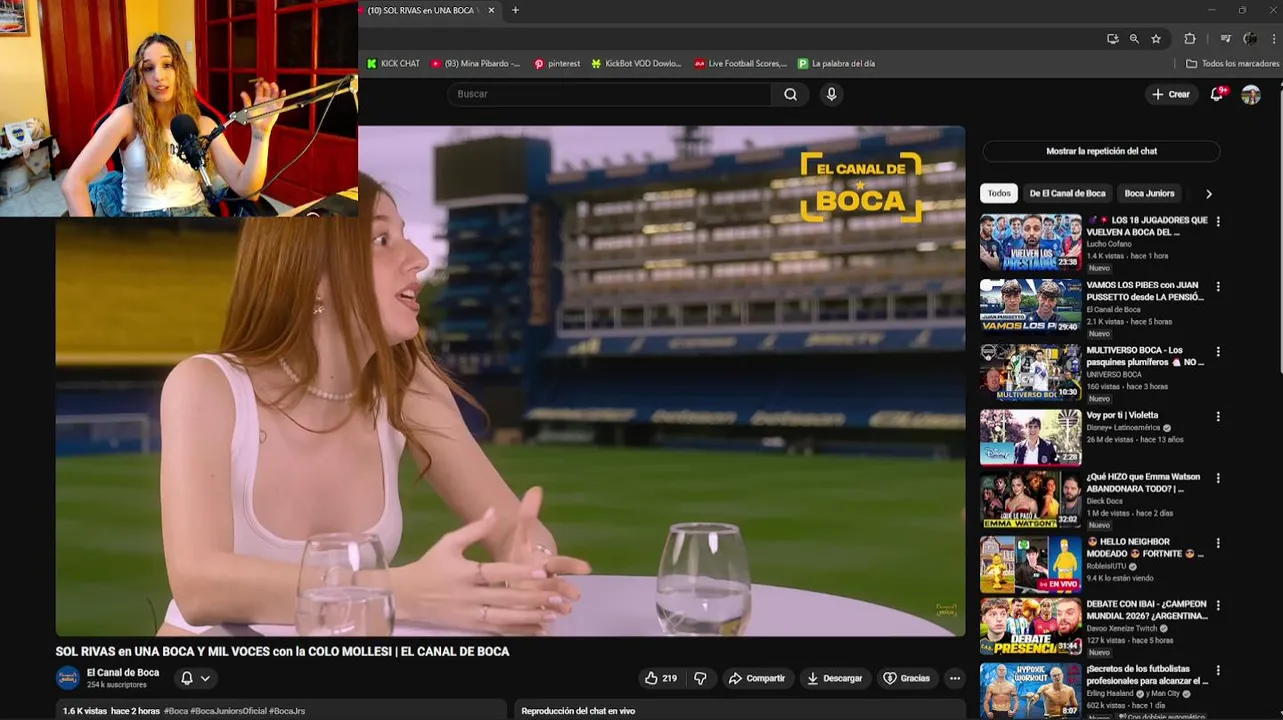Click Reproducción del chat en vivo text
The height and width of the screenshot is (720, 1283).
(x=578, y=711)
